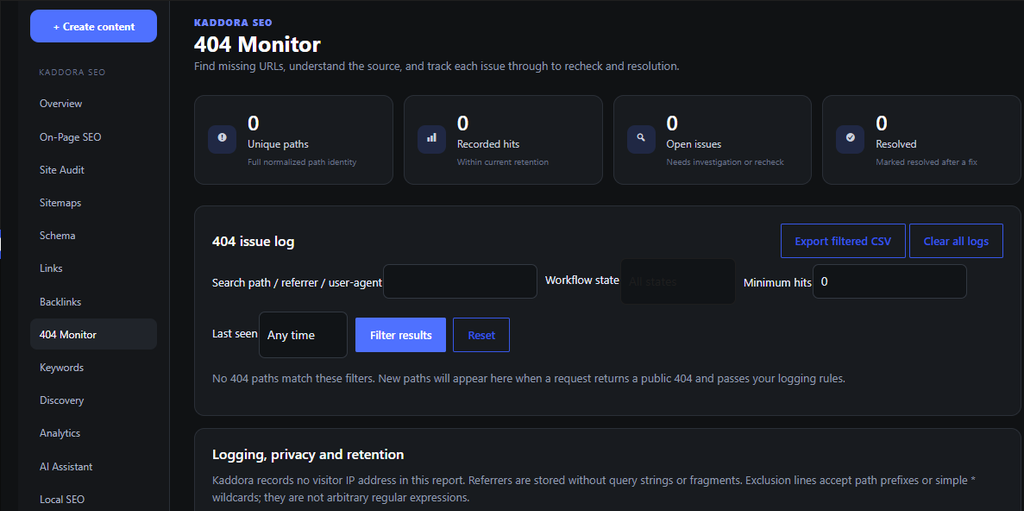Click the Open issues stat card
1024x511 pixels.
[x=712, y=140]
